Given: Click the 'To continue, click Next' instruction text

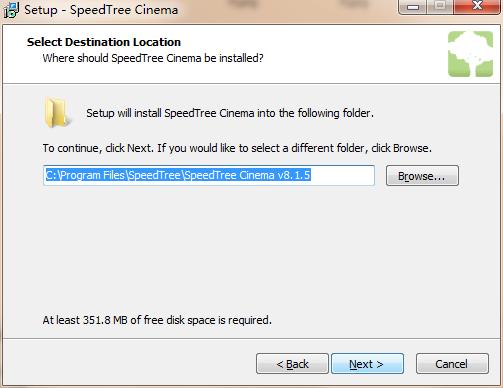Looking at the screenshot, I should pyautogui.click(x=237, y=148).
